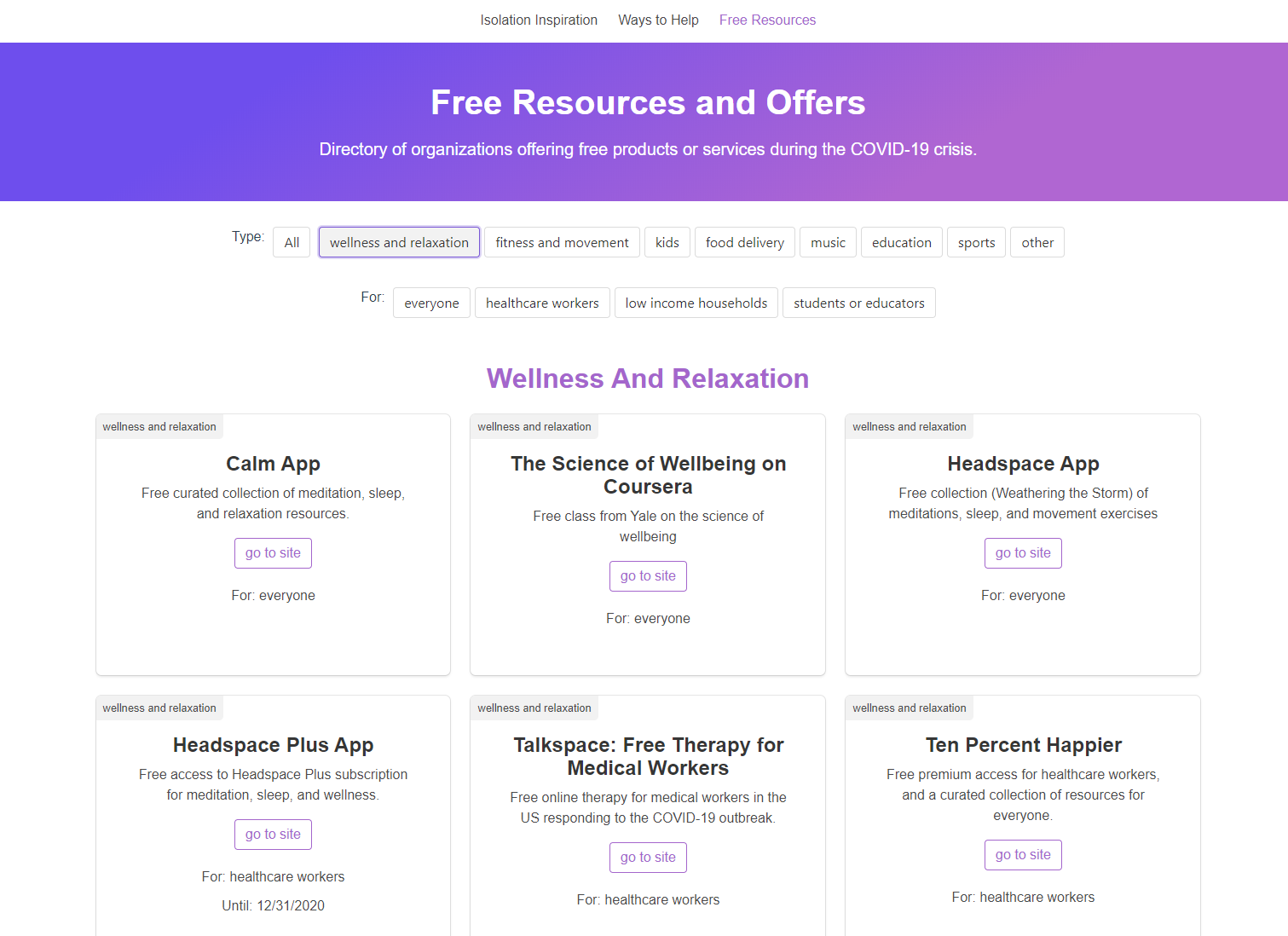1288x936 pixels.
Task: Click Headspace Plus App heading
Action: [x=273, y=745]
